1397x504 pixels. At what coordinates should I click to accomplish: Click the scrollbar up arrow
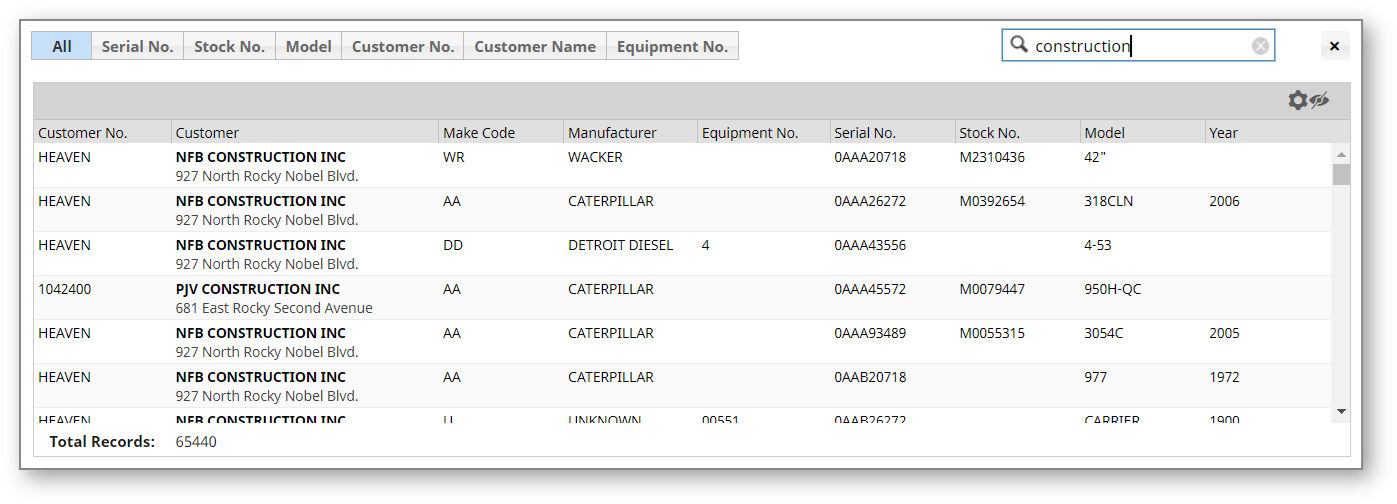1341,154
